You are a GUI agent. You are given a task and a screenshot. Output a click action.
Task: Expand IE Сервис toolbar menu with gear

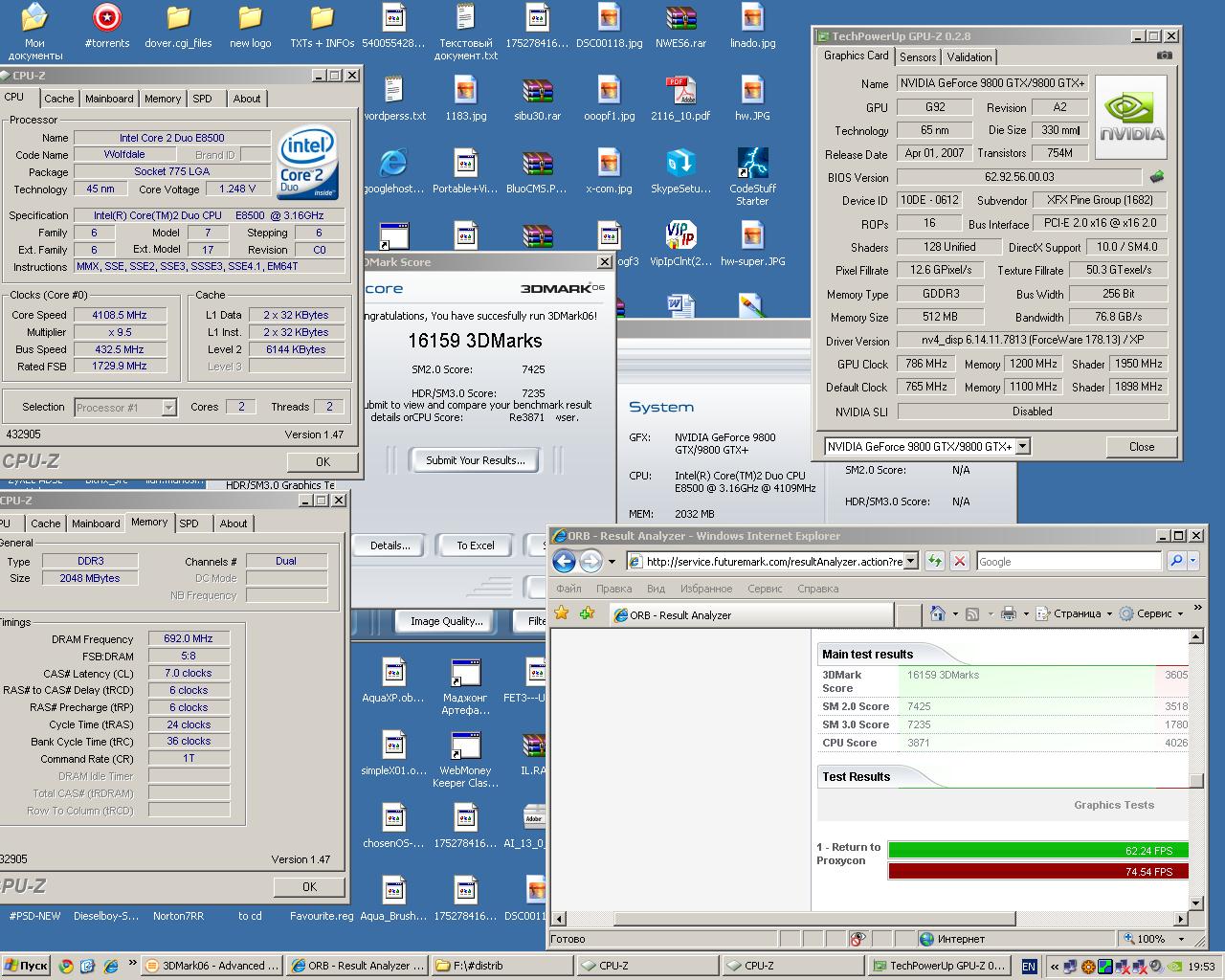click(1151, 613)
